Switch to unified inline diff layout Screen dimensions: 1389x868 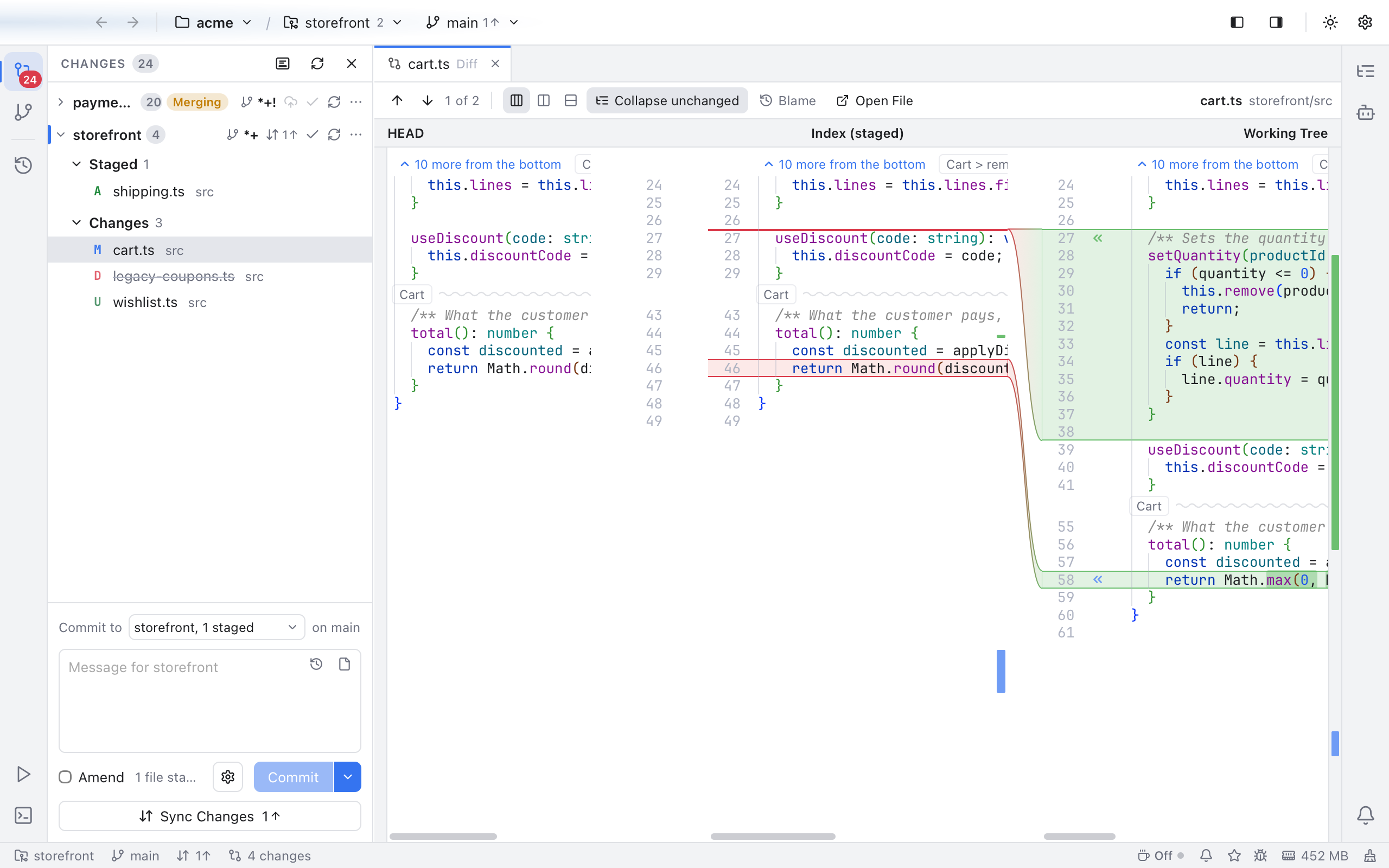point(571,100)
